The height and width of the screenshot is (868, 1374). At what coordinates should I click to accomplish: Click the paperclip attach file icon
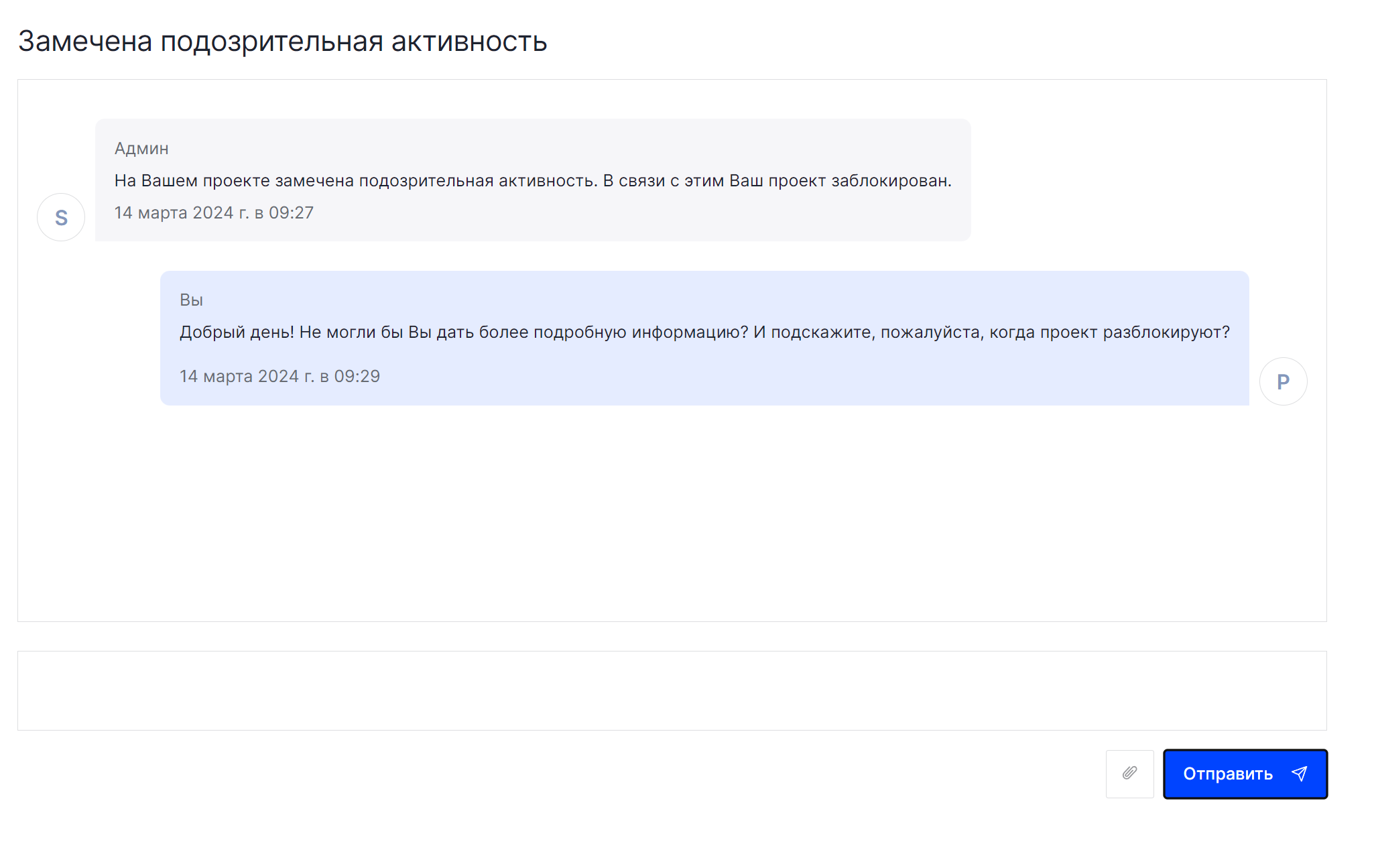coord(1129,773)
